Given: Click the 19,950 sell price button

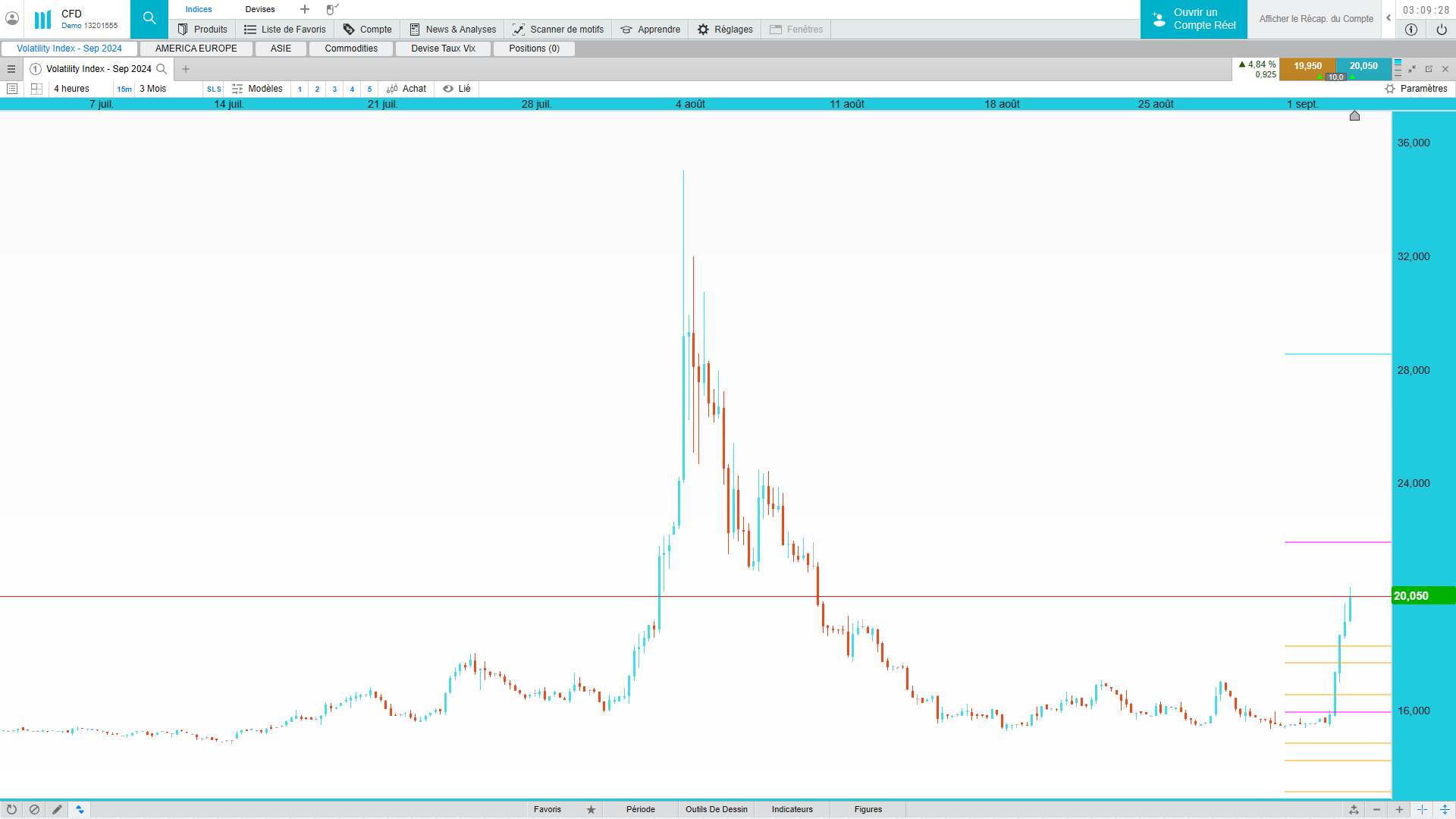Looking at the screenshot, I should click(x=1307, y=66).
